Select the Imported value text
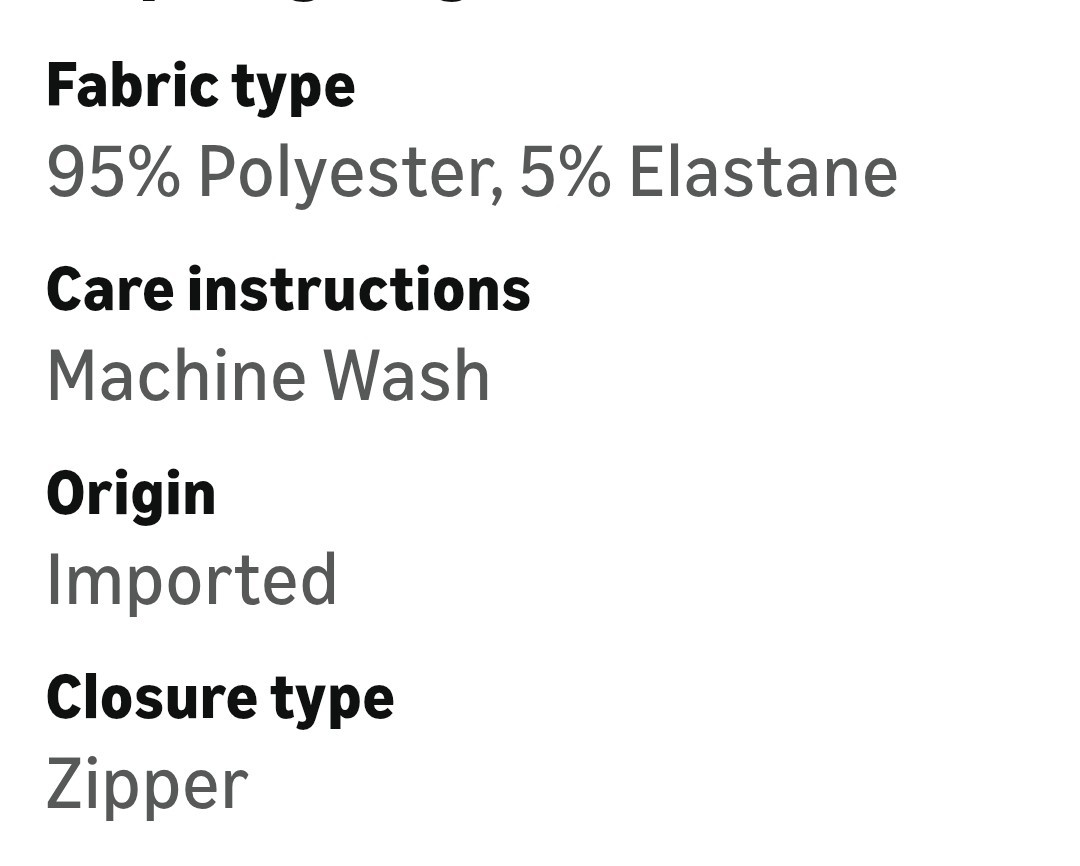 191,580
